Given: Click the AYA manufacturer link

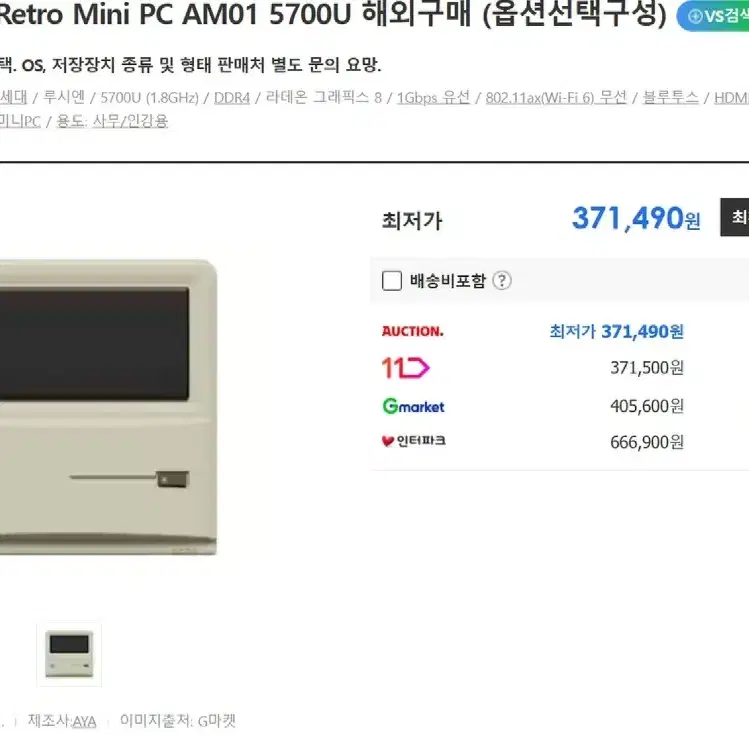Looking at the screenshot, I should point(84,721).
